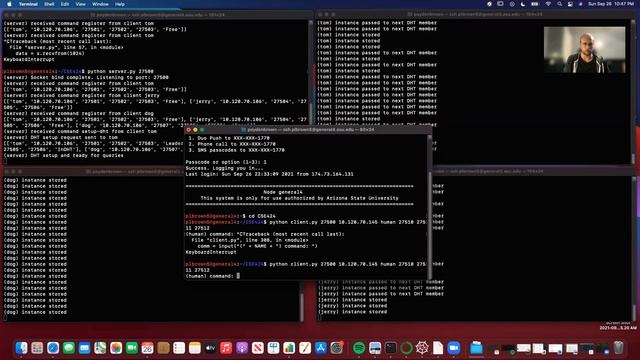The height and width of the screenshot is (360, 640).
Task: Open Apple TV app in the dock
Action: pyautogui.click(x=210, y=348)
